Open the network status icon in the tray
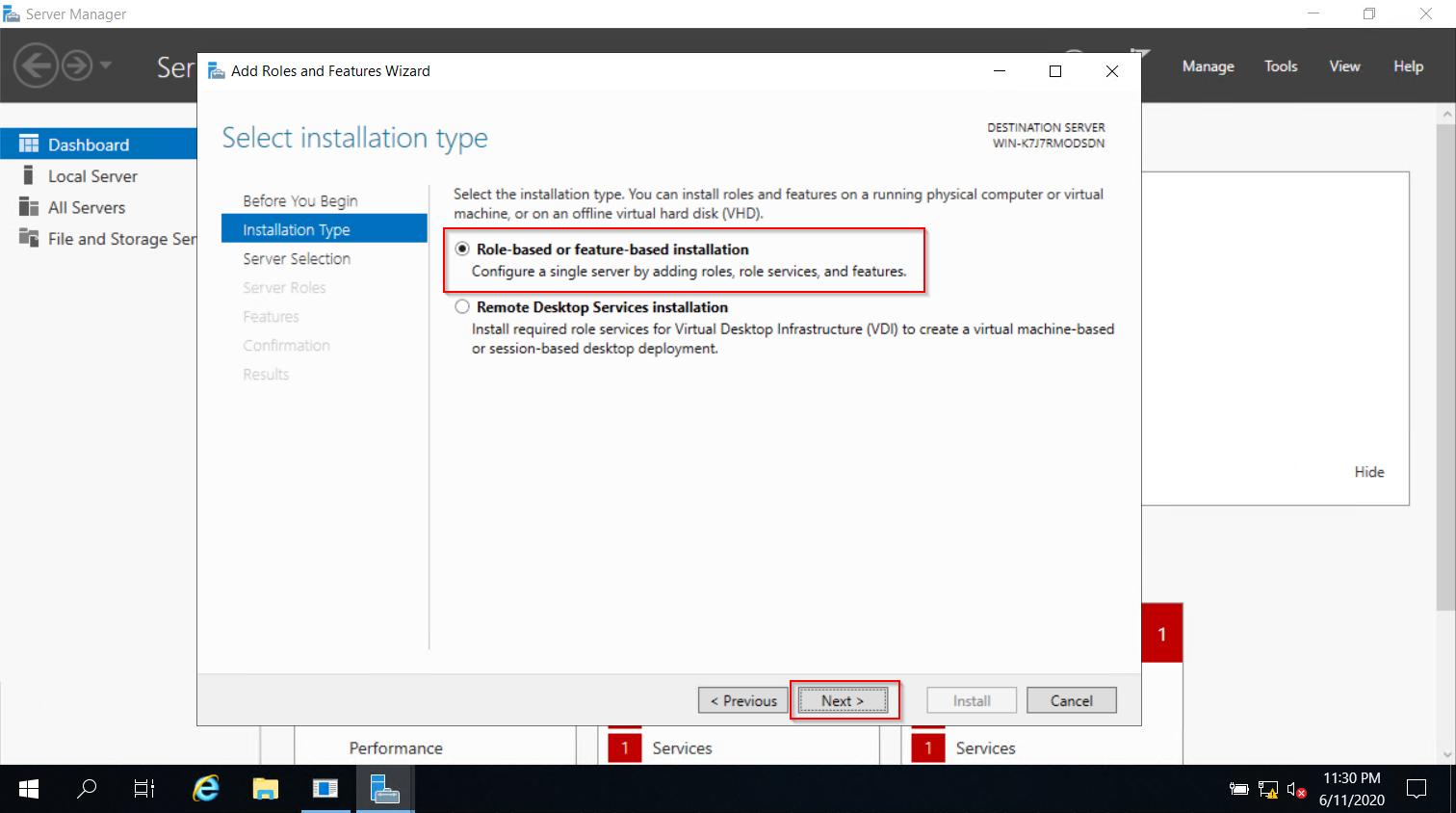Screen dimensions: 1456x813 [x=1266, y=788]
